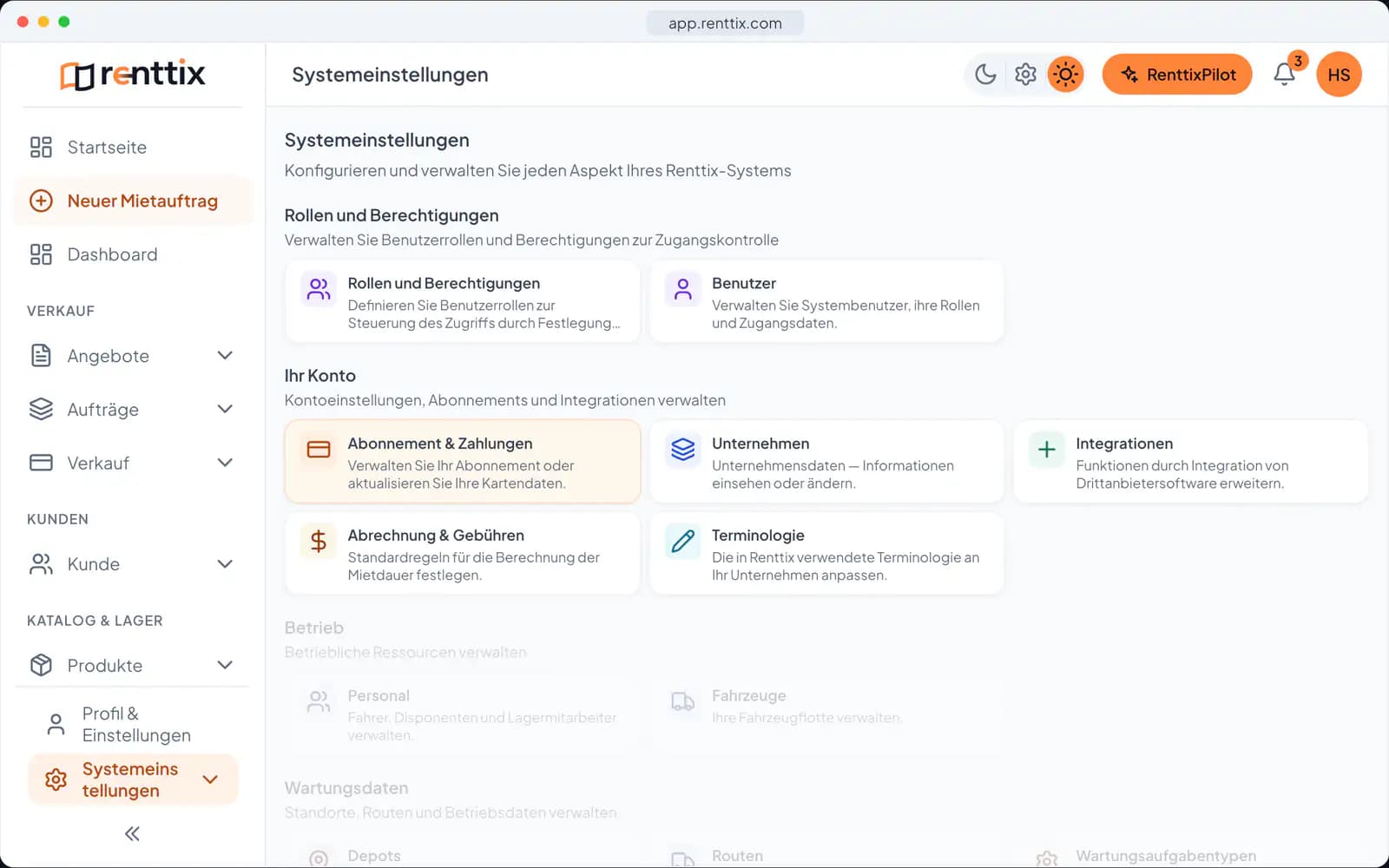
Task: Click the Unternehmen layers icon
Action: (x=683, y=450)
